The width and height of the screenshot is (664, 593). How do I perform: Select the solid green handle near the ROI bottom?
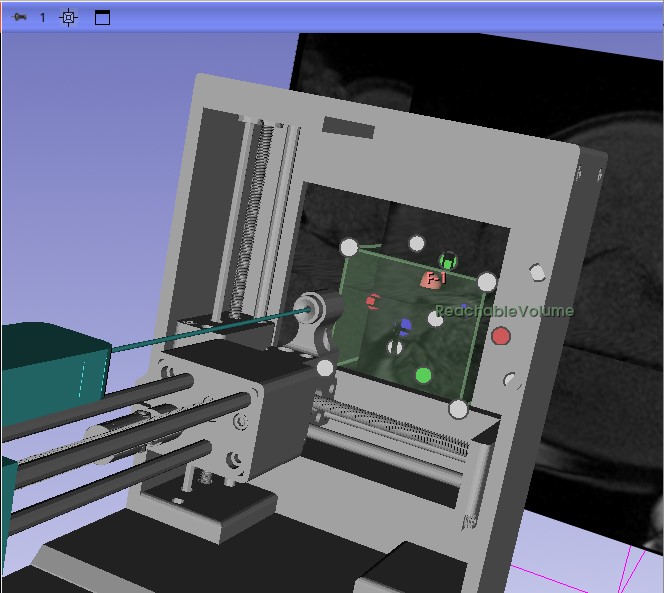[423, 375]
